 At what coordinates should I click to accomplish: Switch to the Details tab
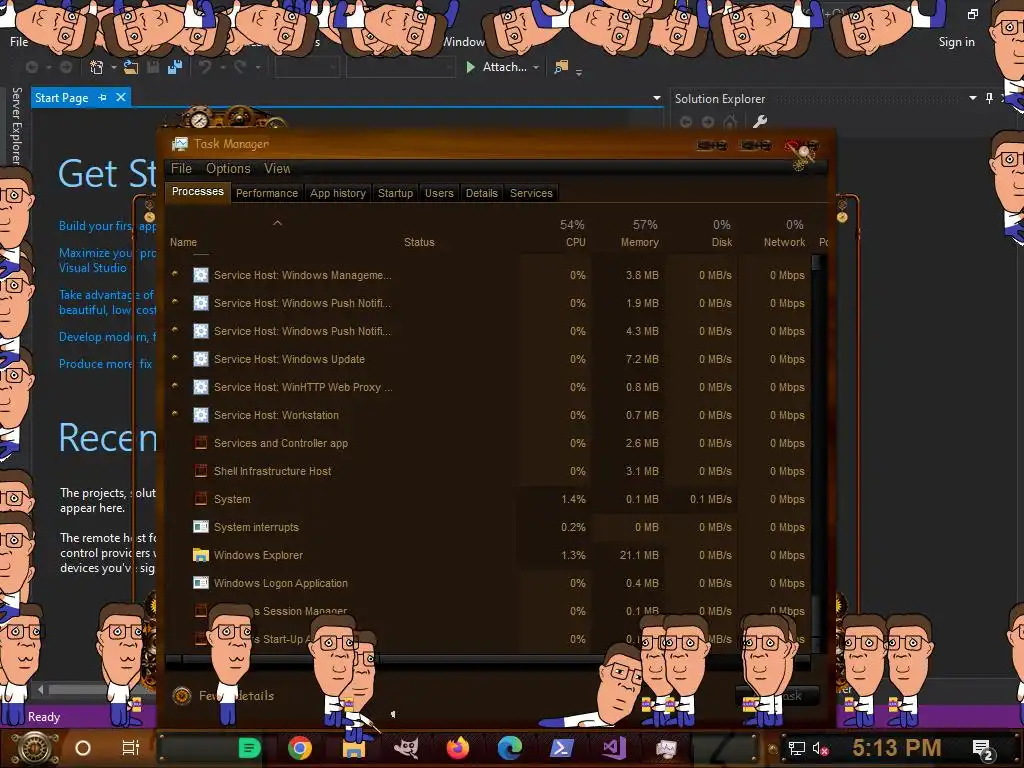(481, 193)
